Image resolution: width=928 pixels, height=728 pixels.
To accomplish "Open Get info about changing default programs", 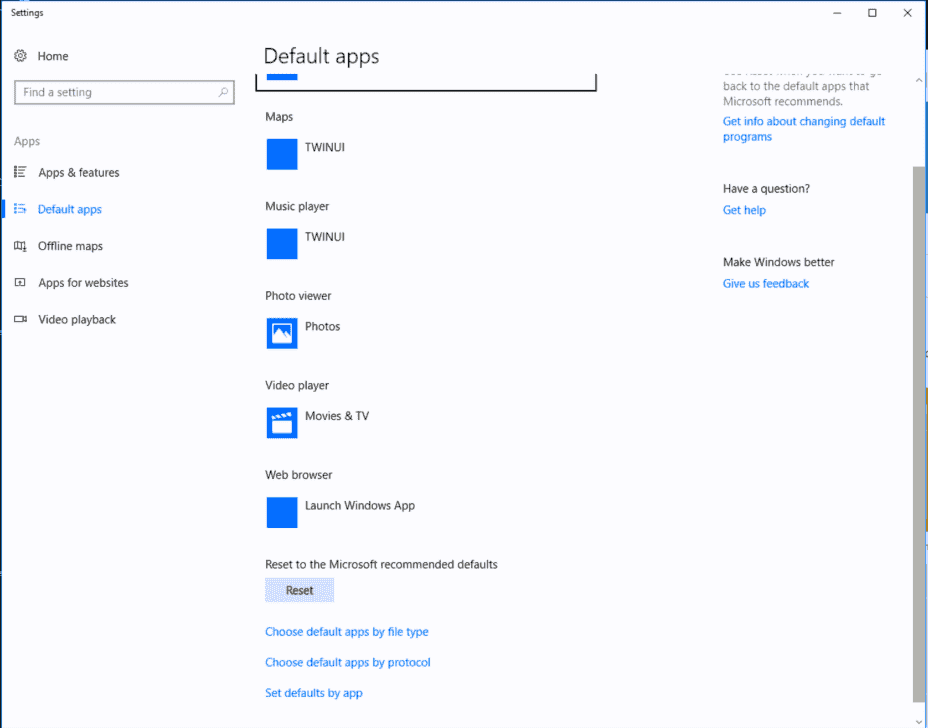I will (804, 128).
